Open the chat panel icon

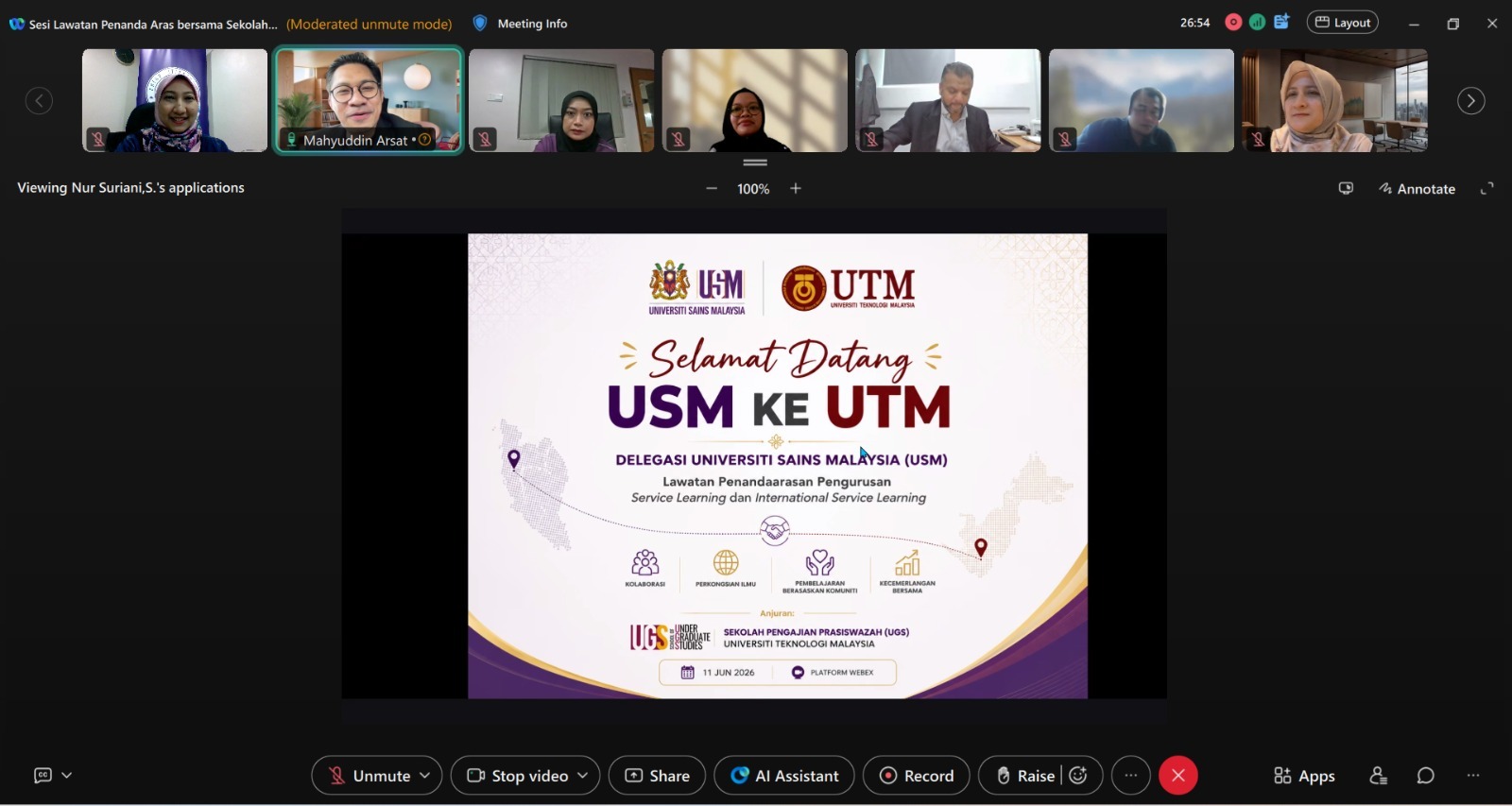pyautogui.click(x=1425, y=776)
